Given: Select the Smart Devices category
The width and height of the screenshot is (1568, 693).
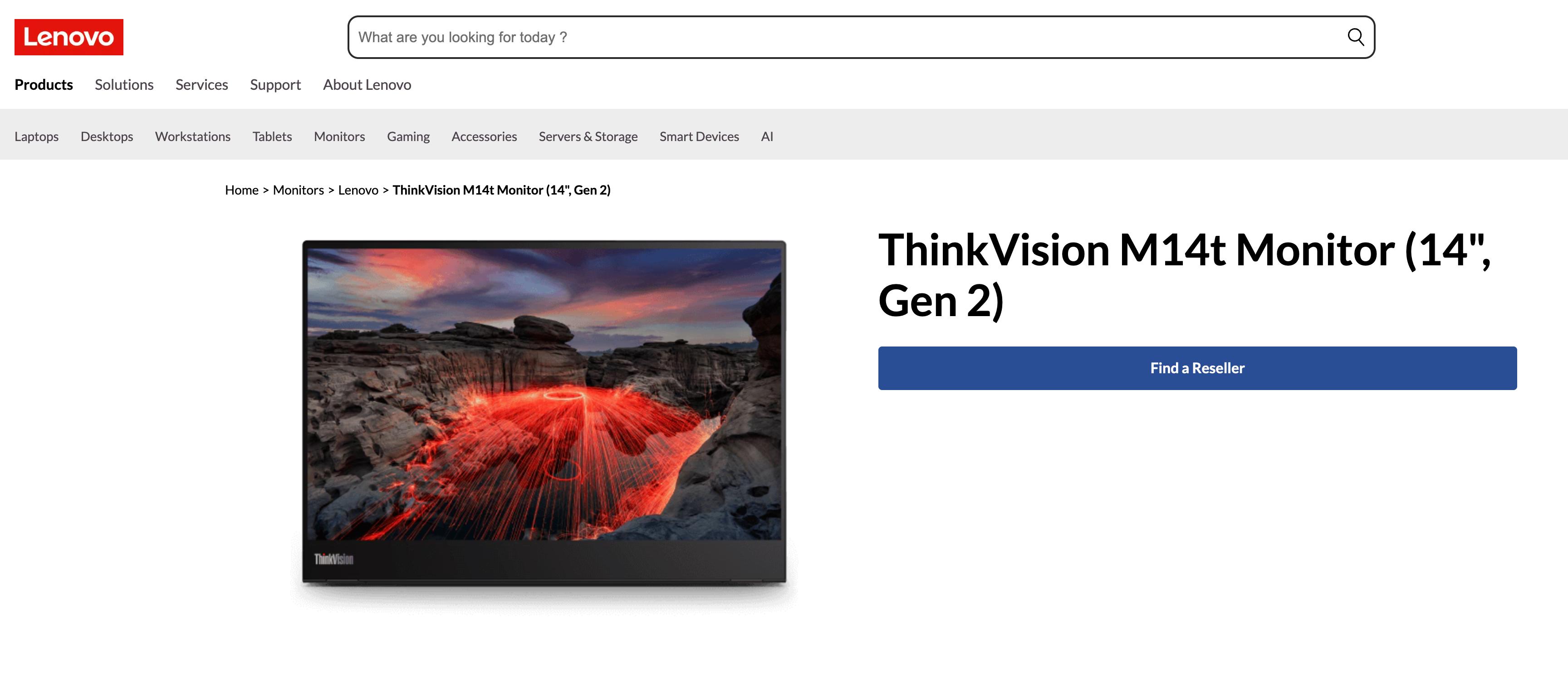Looking at the screenshot, I should click(700, 137).
